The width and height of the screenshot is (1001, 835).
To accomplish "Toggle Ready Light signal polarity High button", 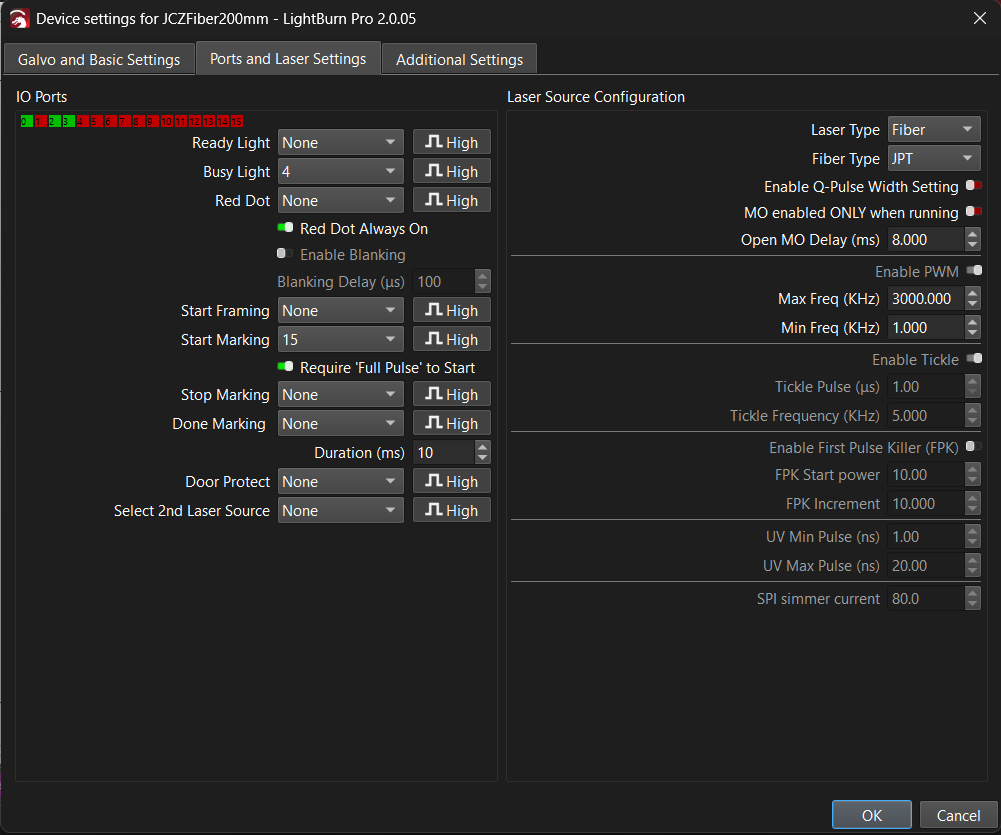I will (451, 143).
